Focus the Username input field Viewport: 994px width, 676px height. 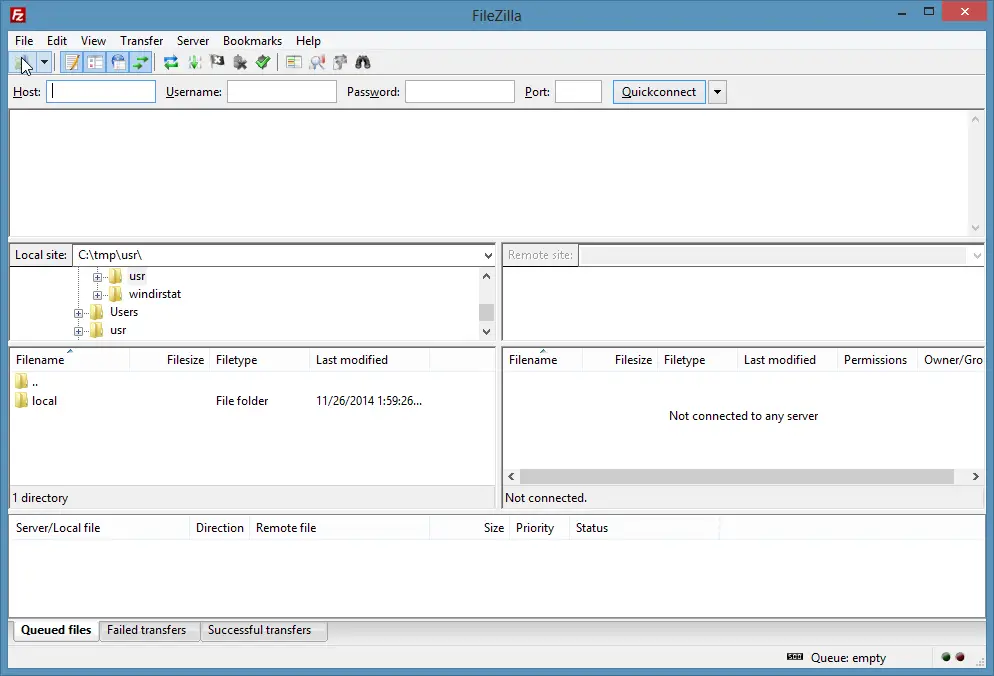tap(281, 92)
